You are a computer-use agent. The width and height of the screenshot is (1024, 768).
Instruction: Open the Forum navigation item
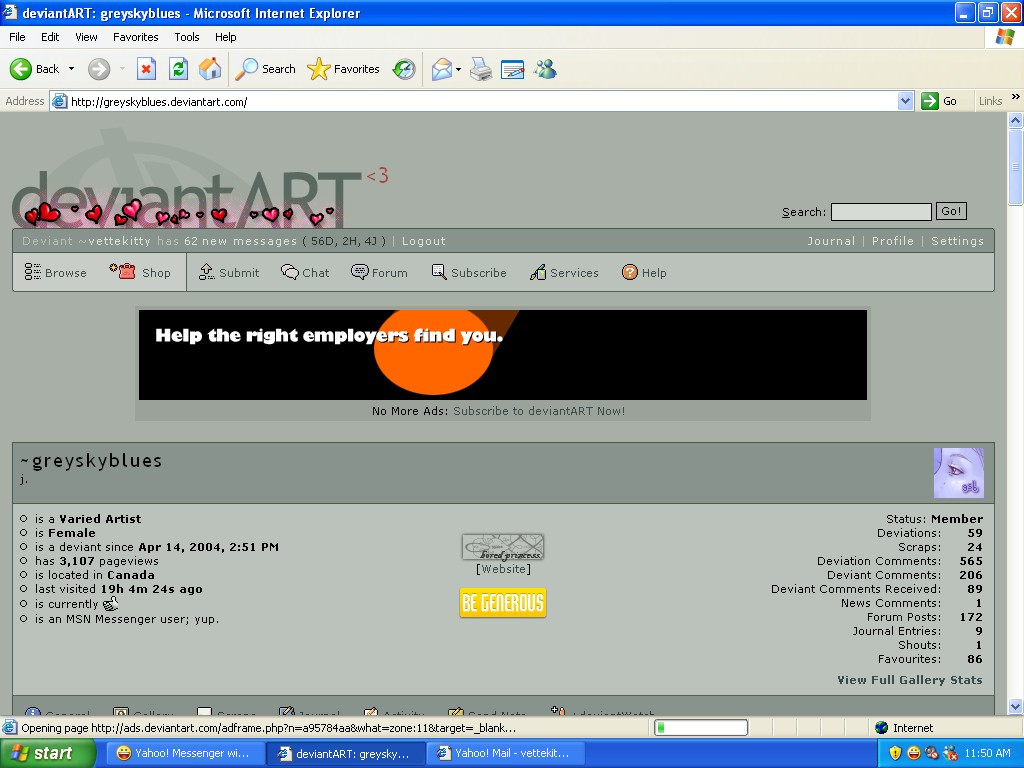tap(379, 272)
